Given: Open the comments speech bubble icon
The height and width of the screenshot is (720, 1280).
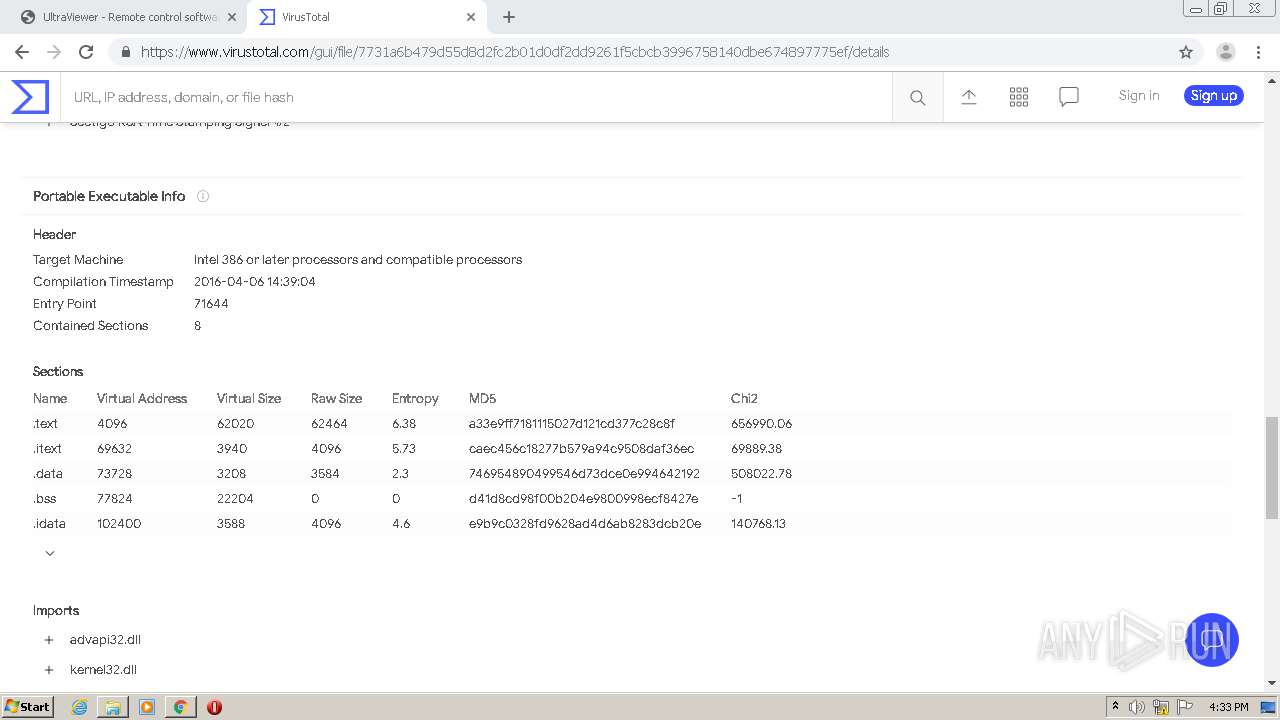Looking at the screenshot, I should coord(1068,97).
